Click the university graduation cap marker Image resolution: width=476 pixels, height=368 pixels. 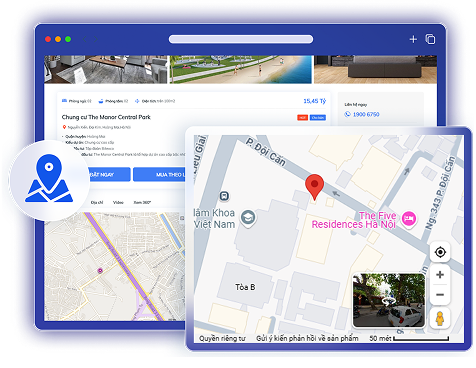(248, 218)
